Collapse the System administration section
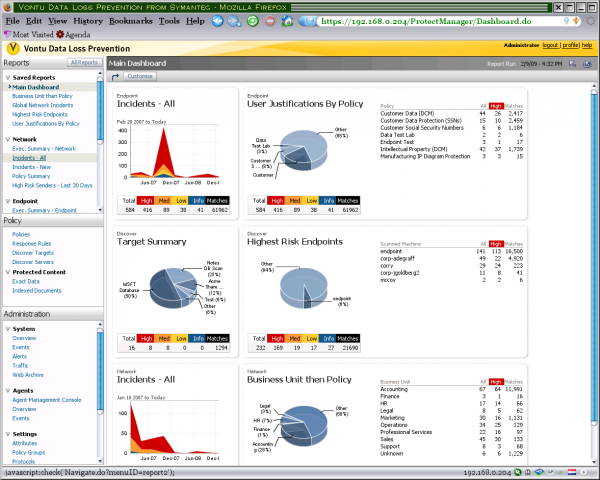Image resolution: width=600 pixels, height=480 pixels. point(8,329)
